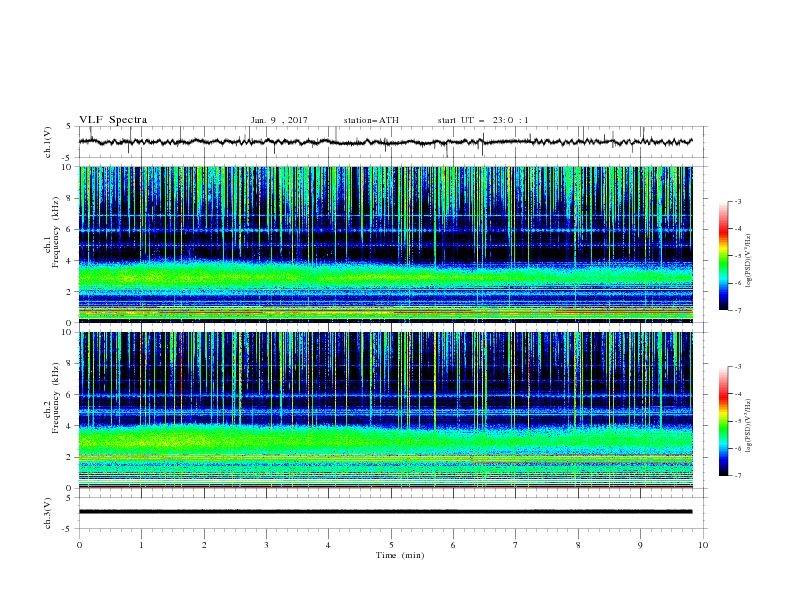Click time axis tick label "4" under ch.3
Image resolution: width=792 pixels, height=612 pixels.
click(329, 545)
